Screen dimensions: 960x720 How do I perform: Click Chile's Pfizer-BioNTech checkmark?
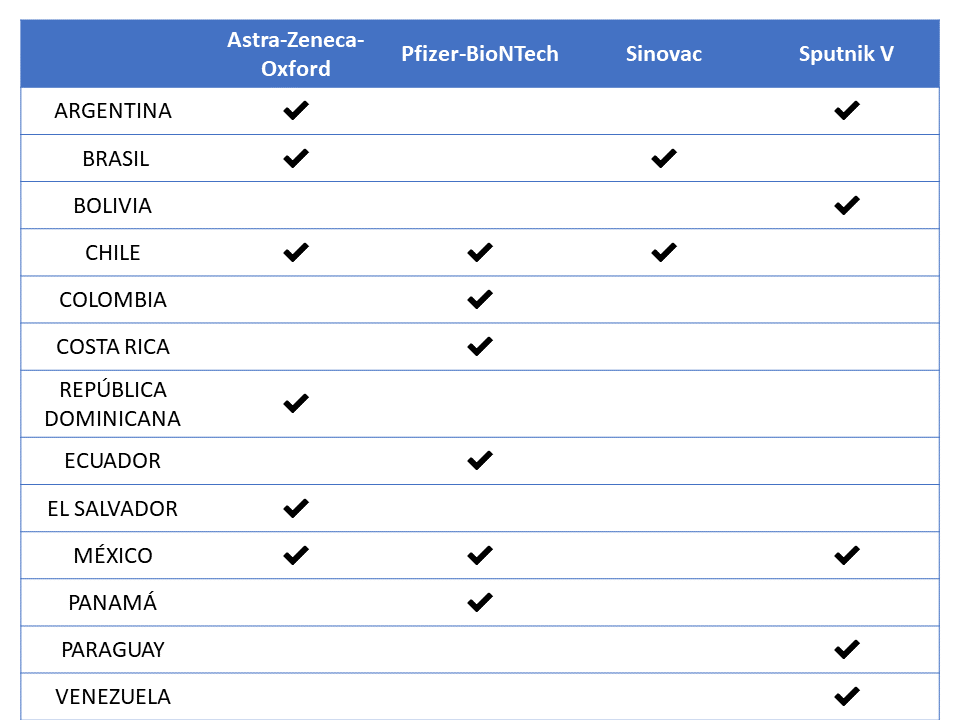click(479, 252)
